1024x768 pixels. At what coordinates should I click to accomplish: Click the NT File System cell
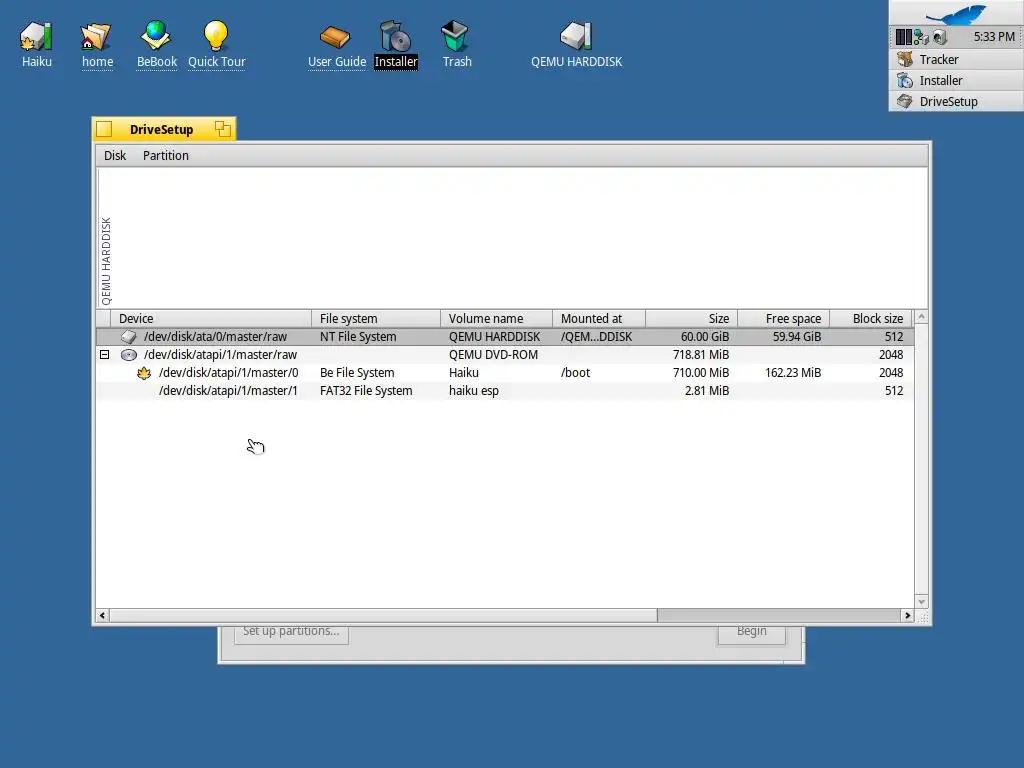click(358, 337)
